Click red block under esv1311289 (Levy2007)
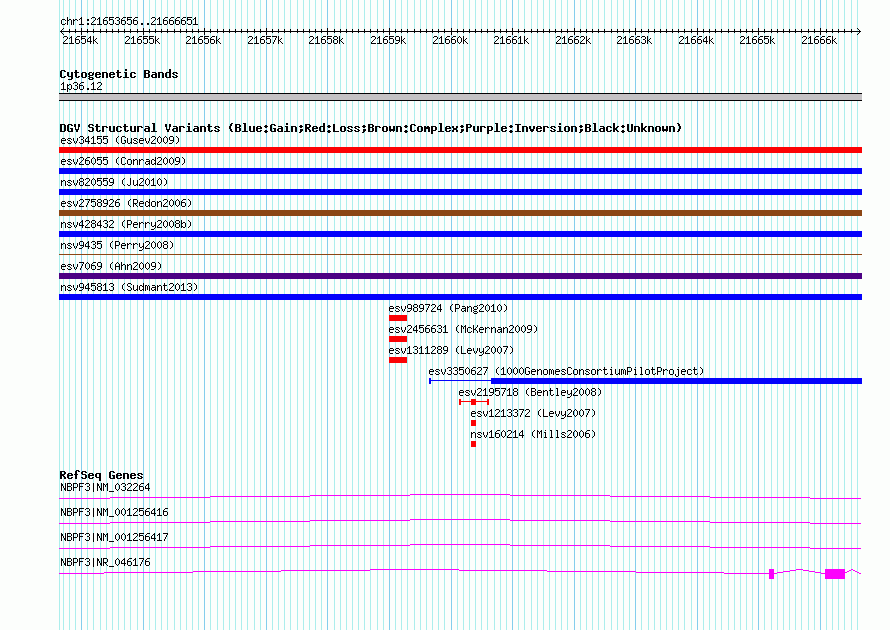This screenshot has height=630, width=890. (x=398, y=360)
